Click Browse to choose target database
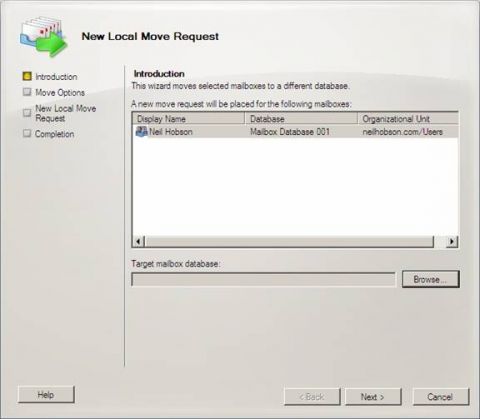Screen dimensions: 480x419 coord(430,279)
